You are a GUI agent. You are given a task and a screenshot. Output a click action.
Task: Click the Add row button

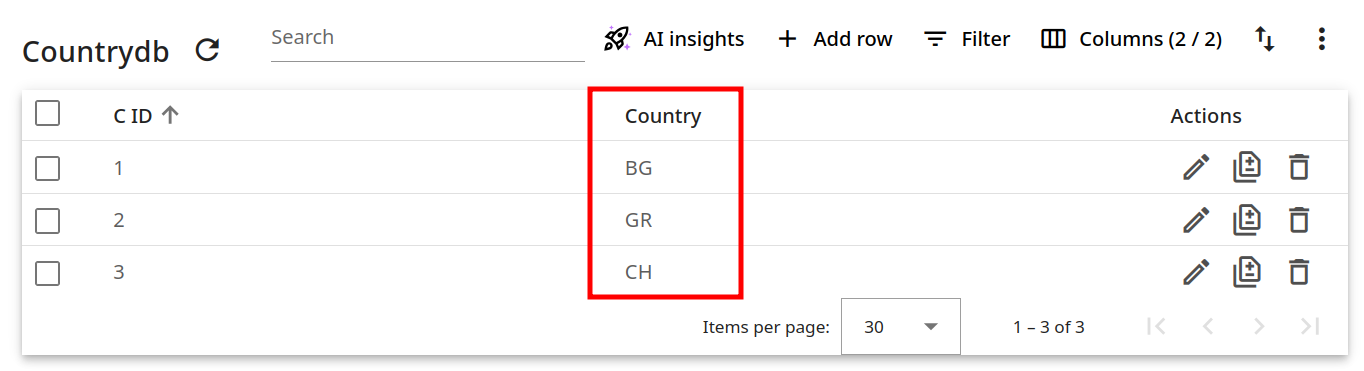tap(835, 39)
